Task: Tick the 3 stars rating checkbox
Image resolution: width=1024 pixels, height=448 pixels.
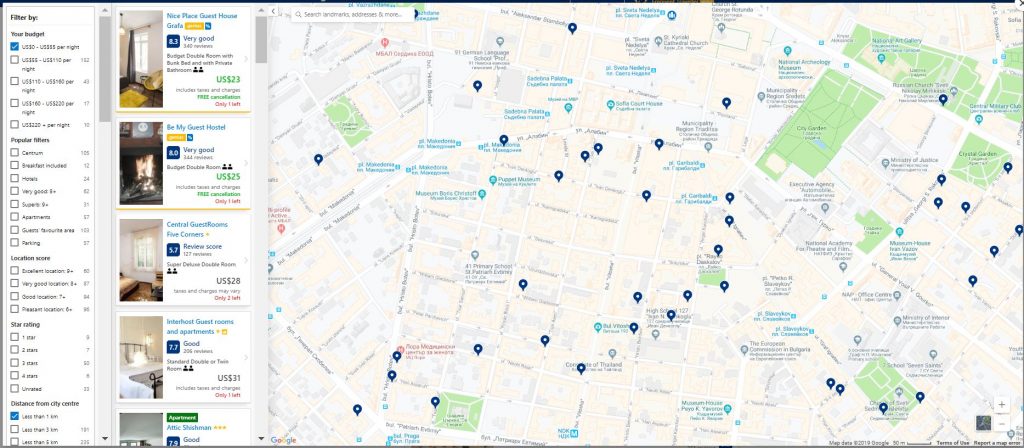Action: point(15,363)
